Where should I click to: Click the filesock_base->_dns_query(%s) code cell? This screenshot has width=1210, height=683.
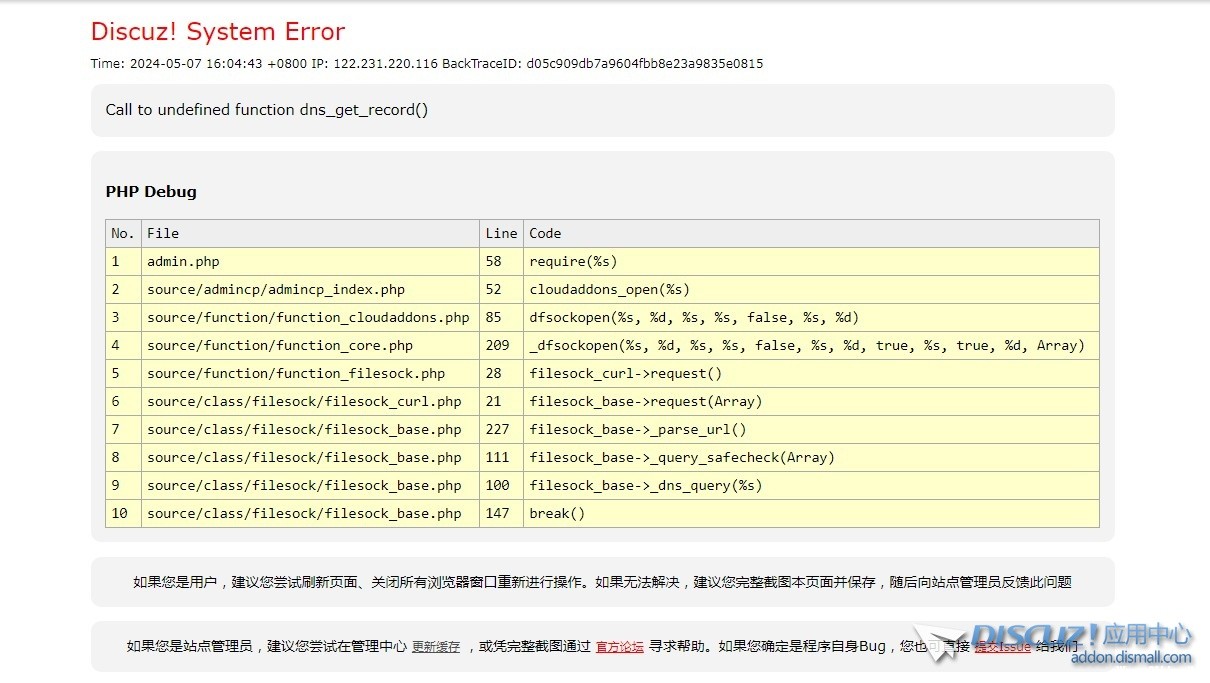click(646, 486)
